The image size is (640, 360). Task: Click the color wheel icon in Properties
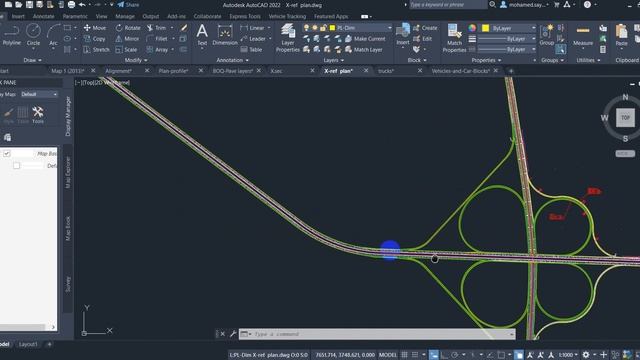pyautogui.click(x=472, y=28)
